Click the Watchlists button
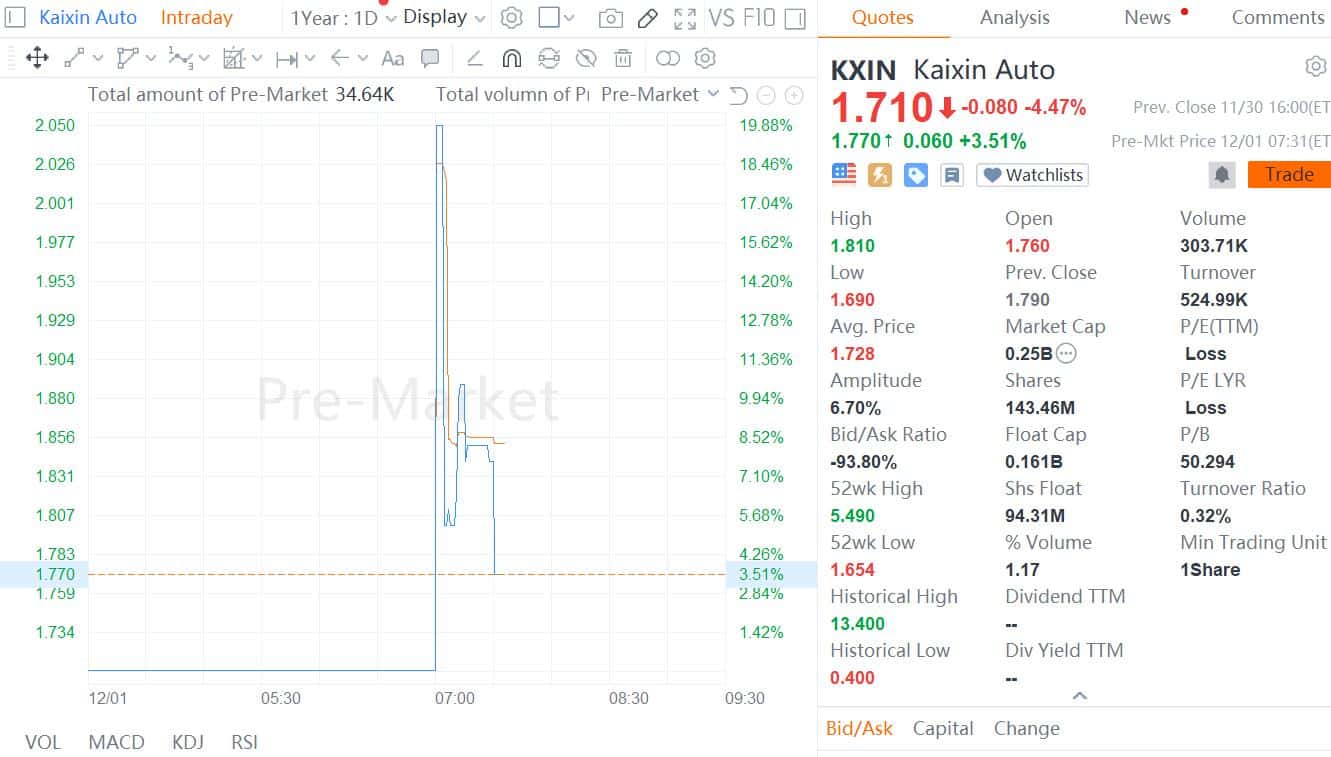Image resolution: width=1331 pixels, height=757 pixels. tap(1033, 175)
